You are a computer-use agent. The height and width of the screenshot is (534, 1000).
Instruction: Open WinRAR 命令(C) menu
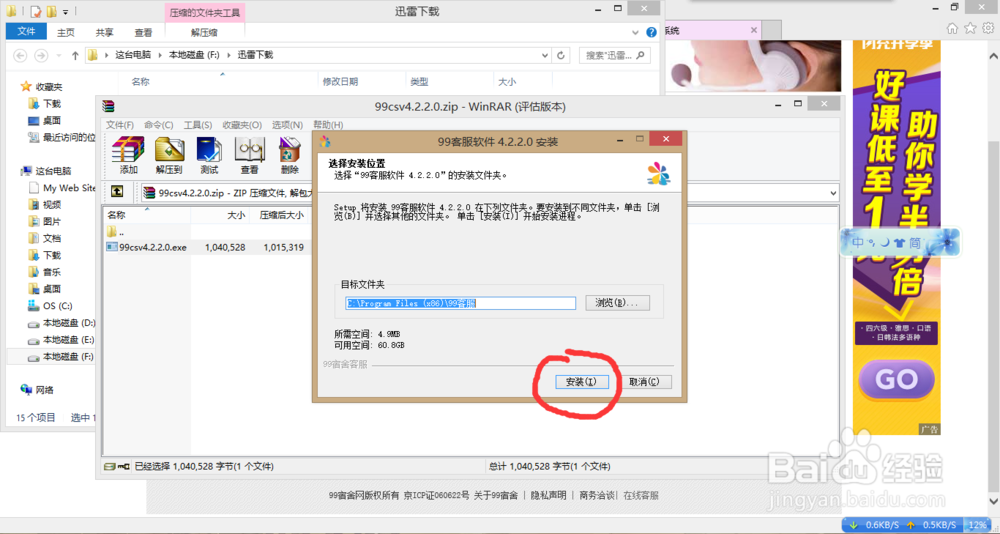159,124
